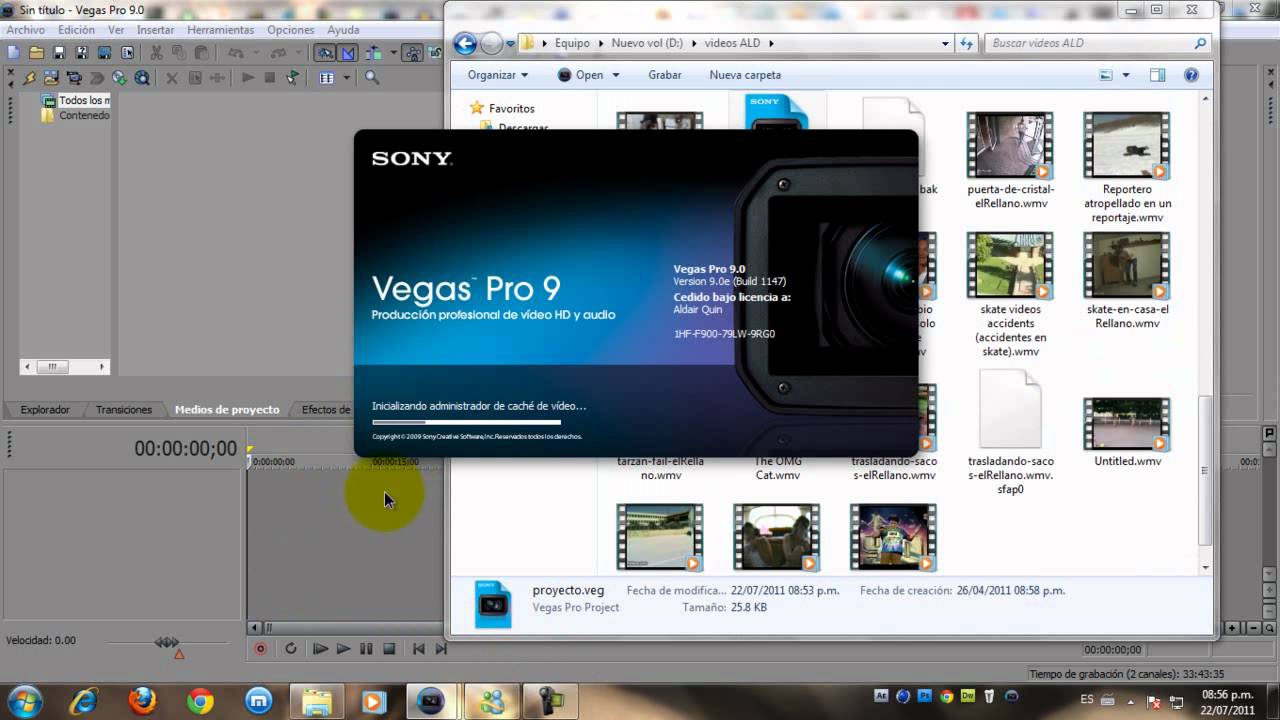Click Extract Audio from CD icon

119,77
